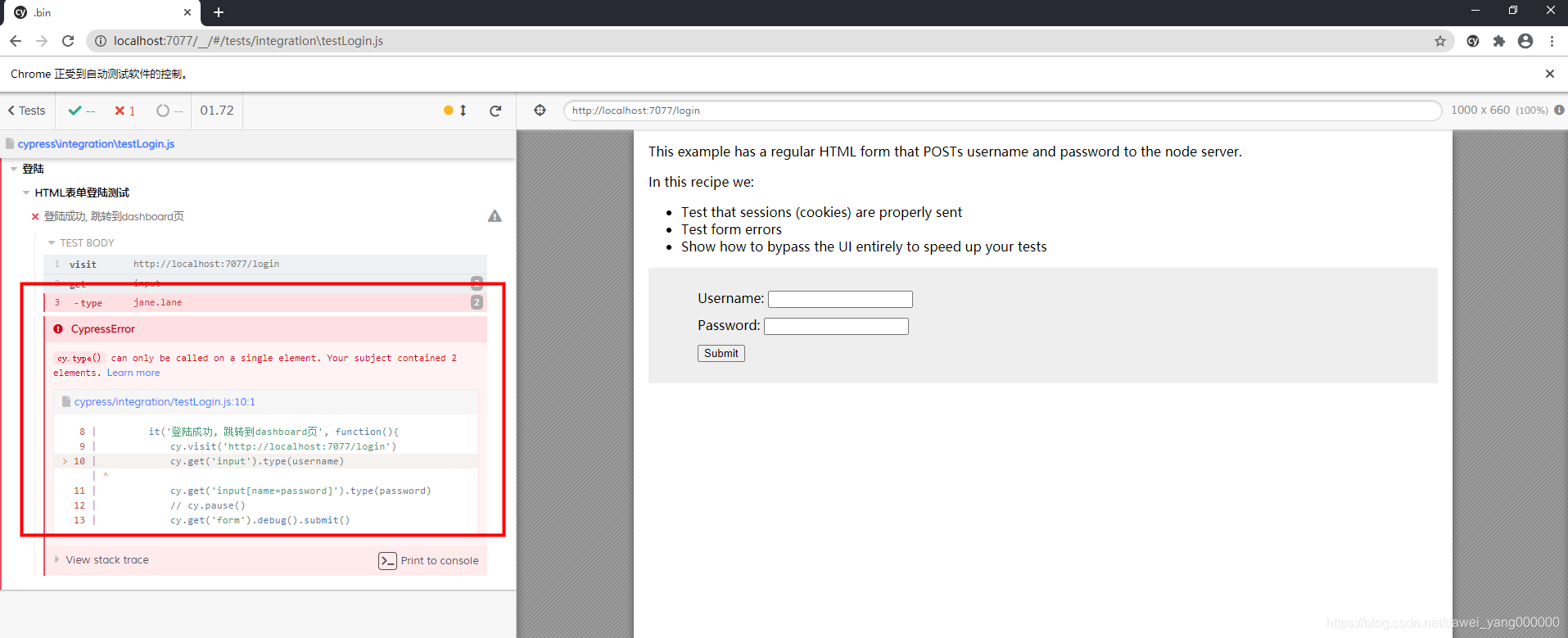Reload the browser page
1568x638 pixels.
pyautogui.click(x=68, y=41)
